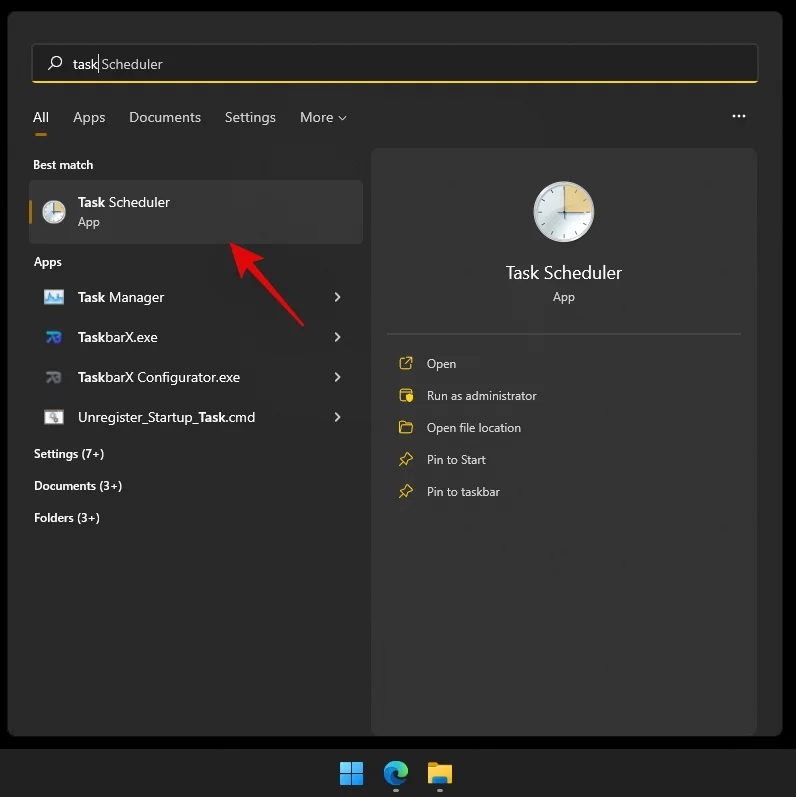
Task: Open the Windows Start button on taskbar
Action: [351, 773]
